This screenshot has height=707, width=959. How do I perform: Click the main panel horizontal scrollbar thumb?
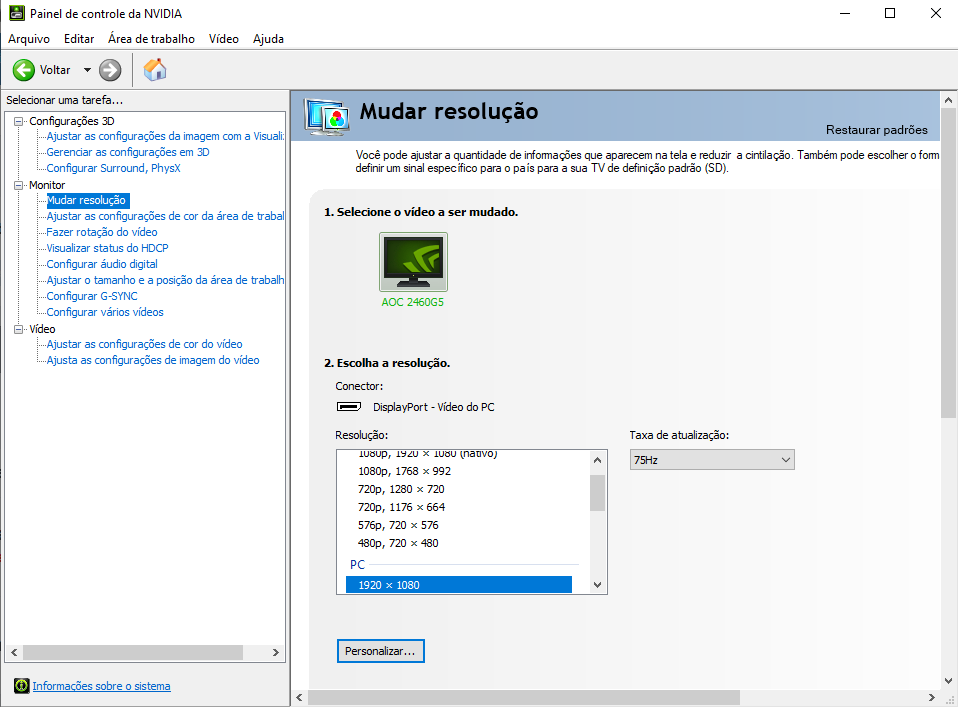tap(524, 697)
